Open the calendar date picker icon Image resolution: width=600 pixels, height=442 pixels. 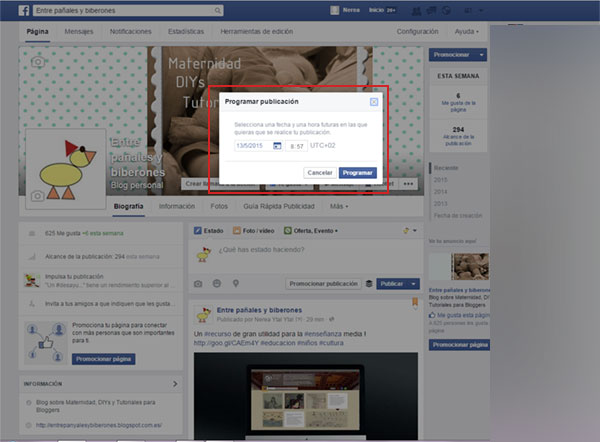[x=277, y=146]
